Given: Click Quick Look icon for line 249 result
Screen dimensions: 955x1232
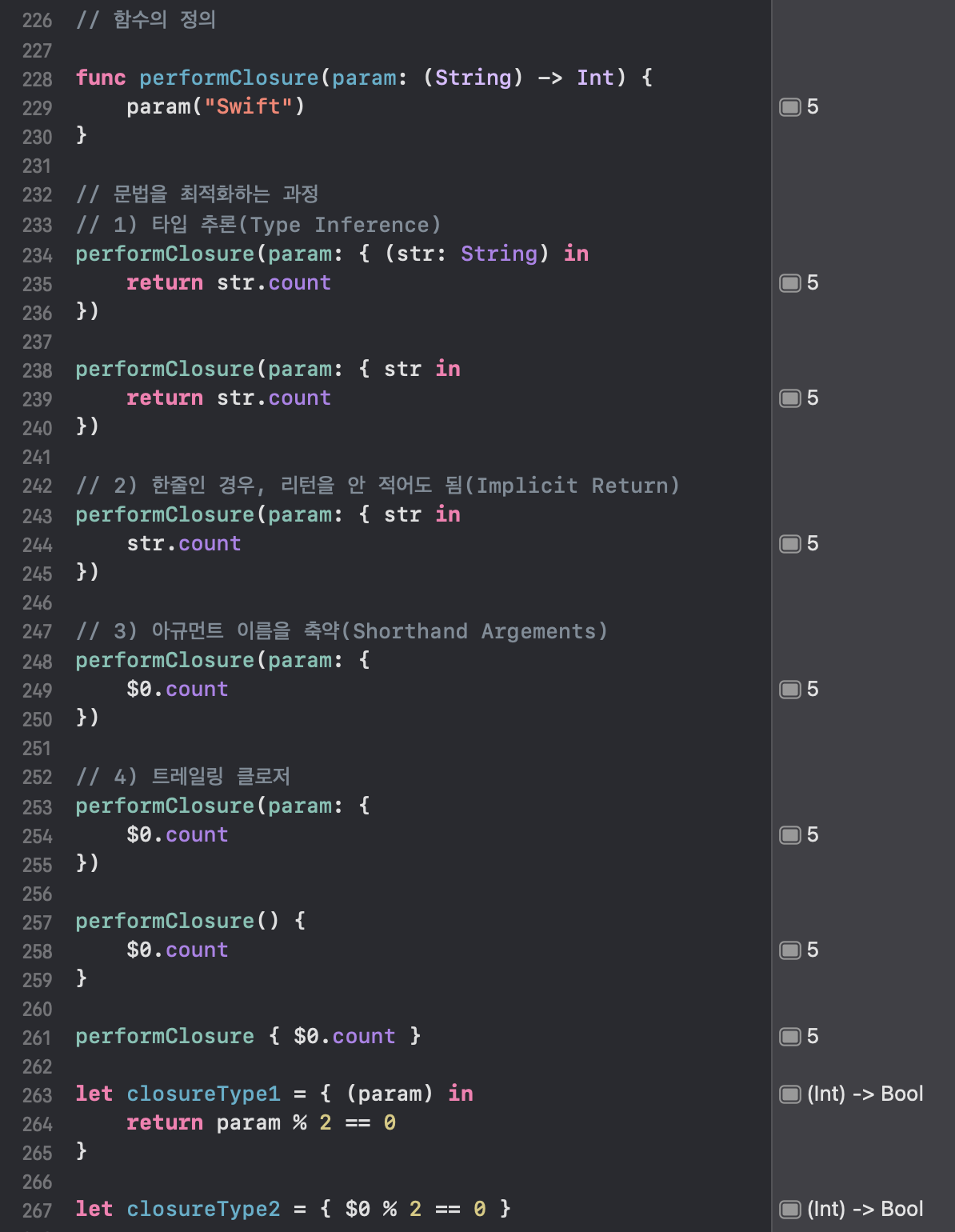Looking at the screenshot, I should 789,690.
